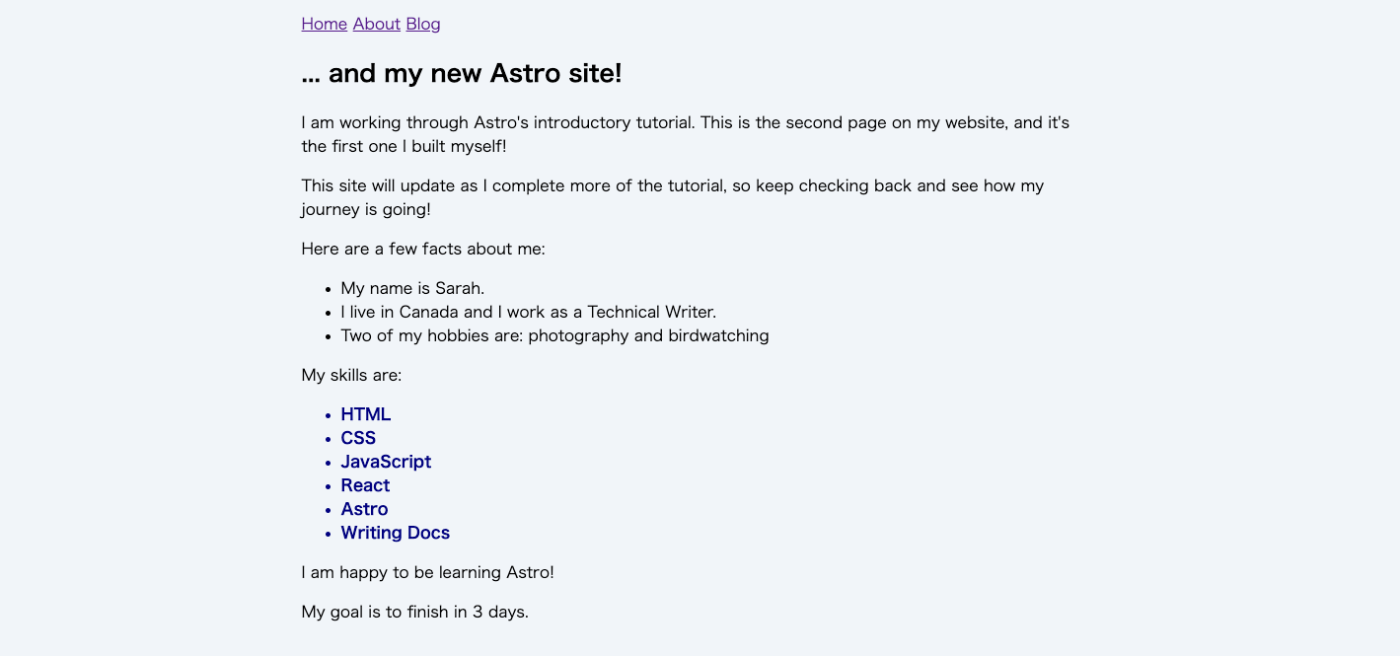
Task: Go to the About page link
Action: 376,24
